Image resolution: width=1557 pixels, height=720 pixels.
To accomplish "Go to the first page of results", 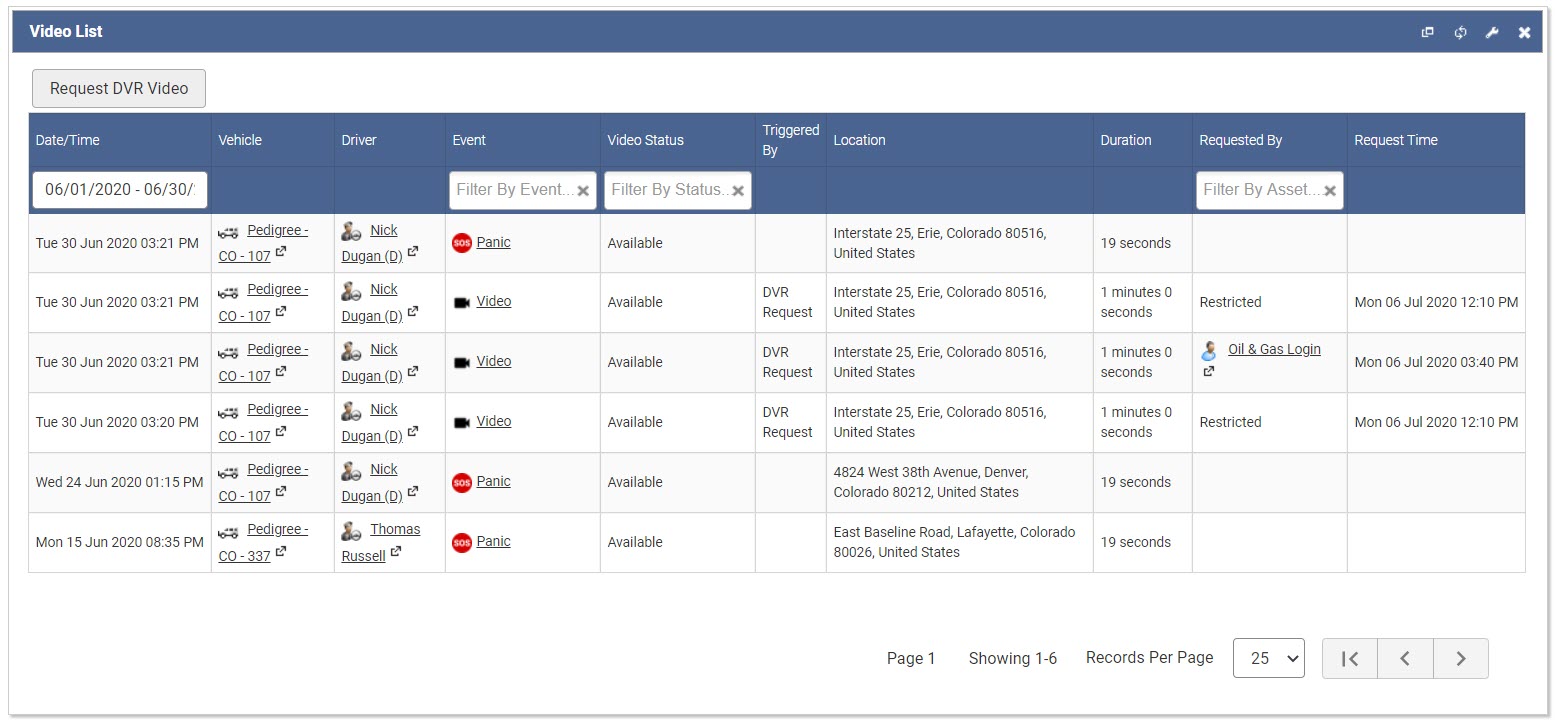I will [x=1350, y=658].
